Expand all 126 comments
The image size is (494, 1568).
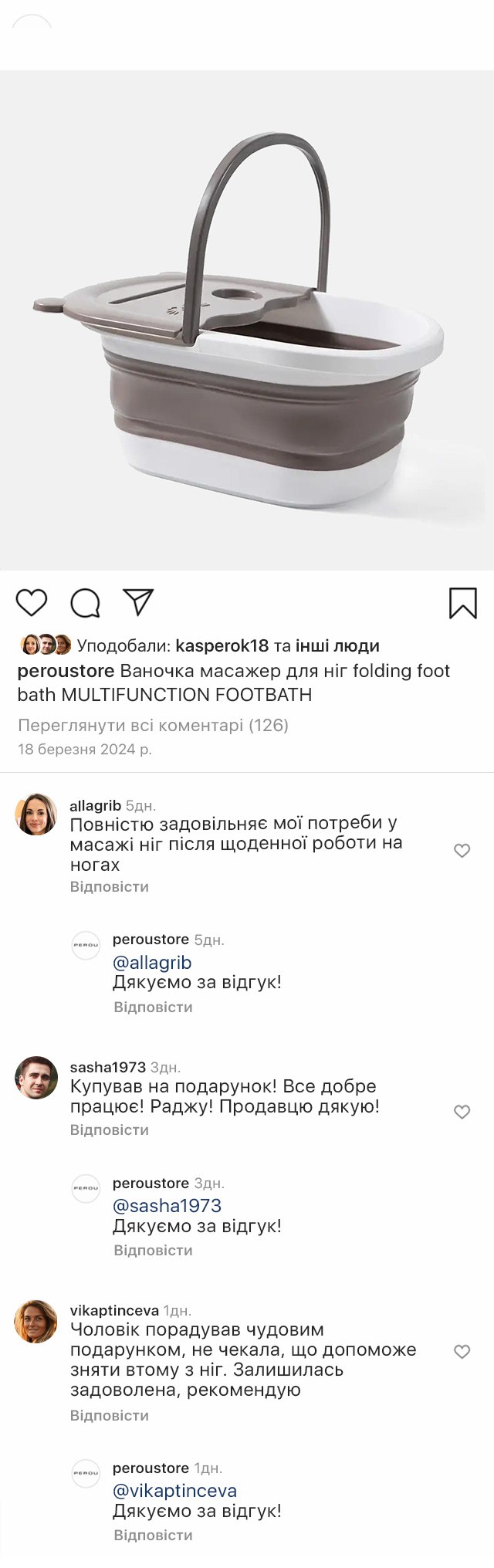pos(153,725)
